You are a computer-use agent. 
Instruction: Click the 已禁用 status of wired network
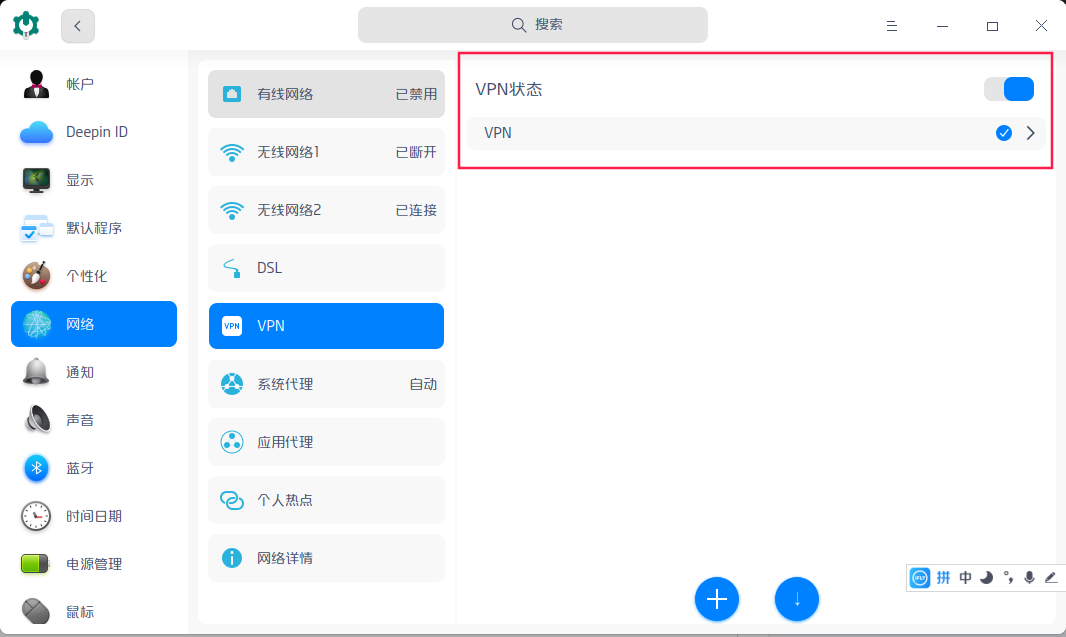coord(416,94)
